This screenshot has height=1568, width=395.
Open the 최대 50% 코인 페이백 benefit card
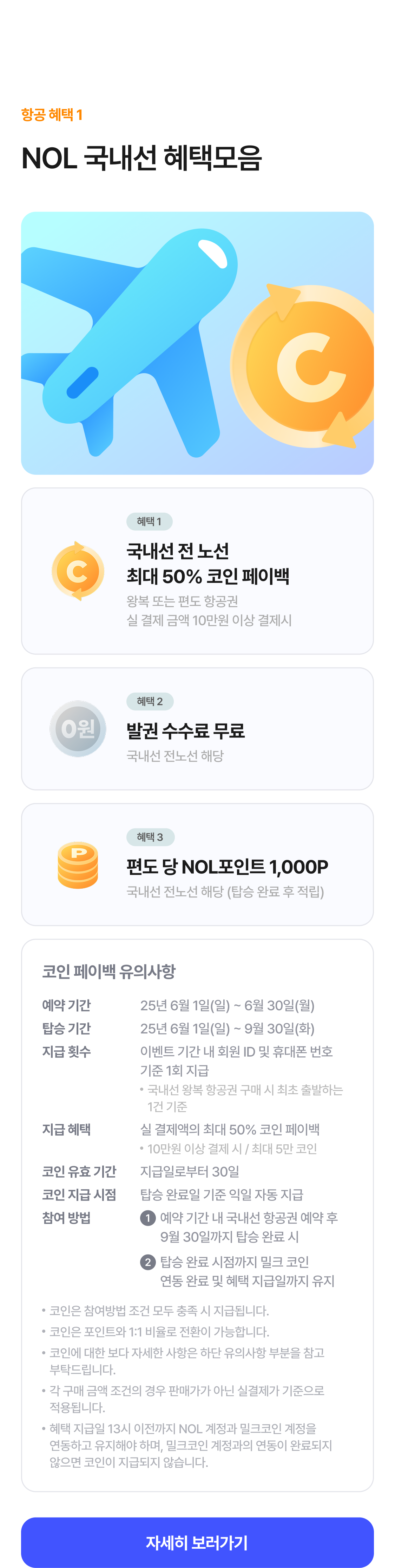[197, 571]
